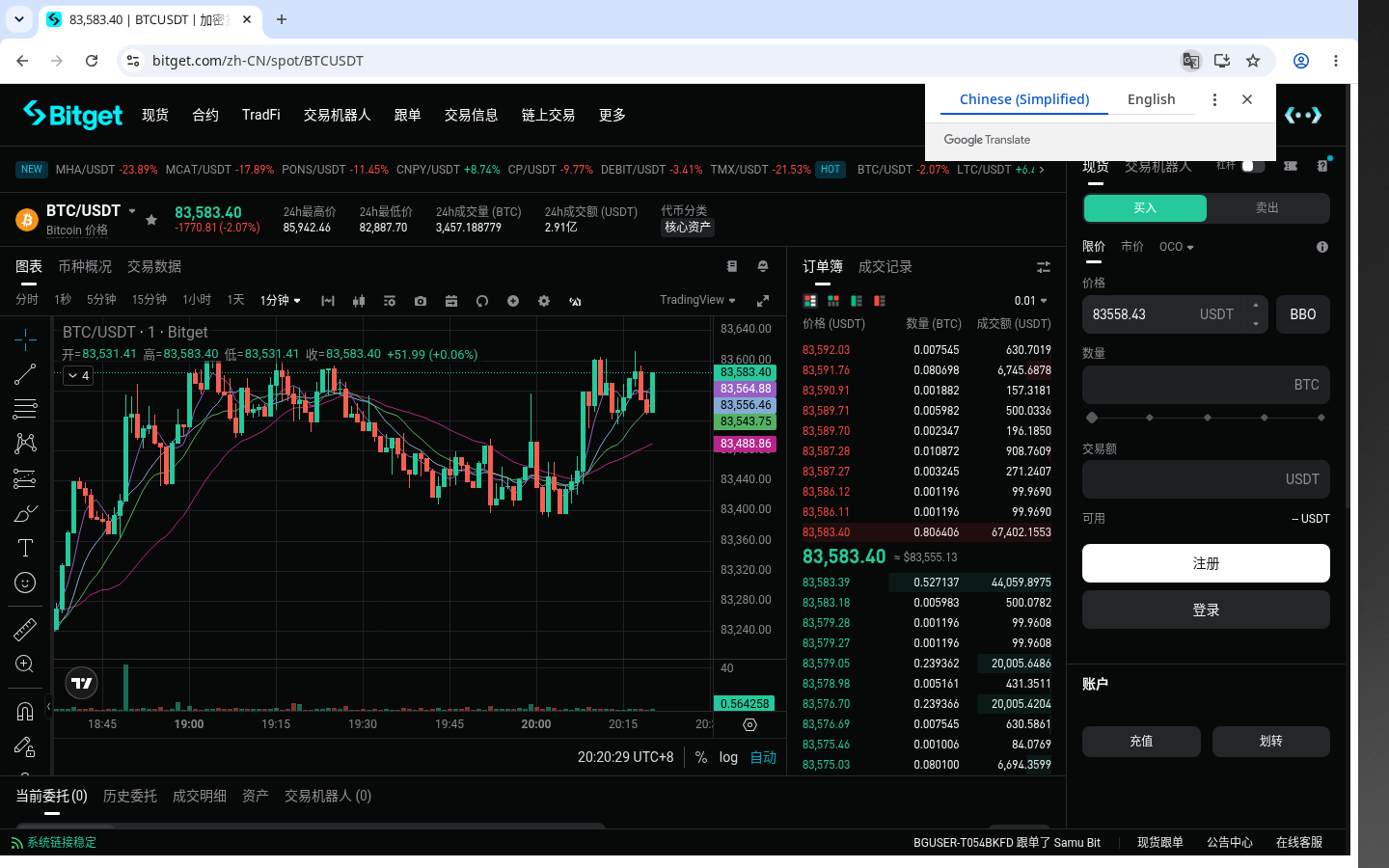Select the ruler measure tool

[x=25, y=630]
